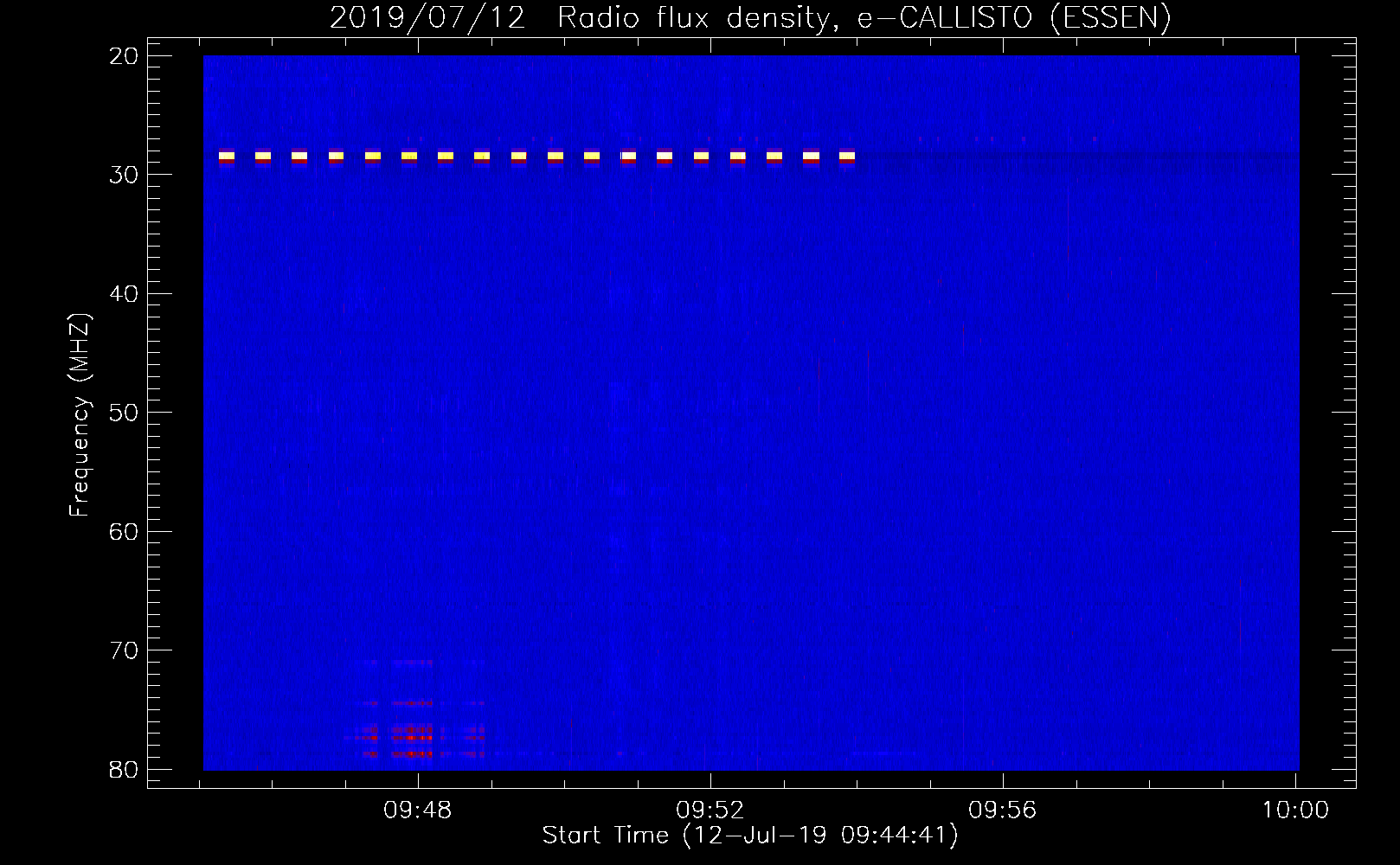Click the 09:52 time tick label
The width and height of the screenshot is (1400, 865).
pyautogui.click(x=710, y=811)
